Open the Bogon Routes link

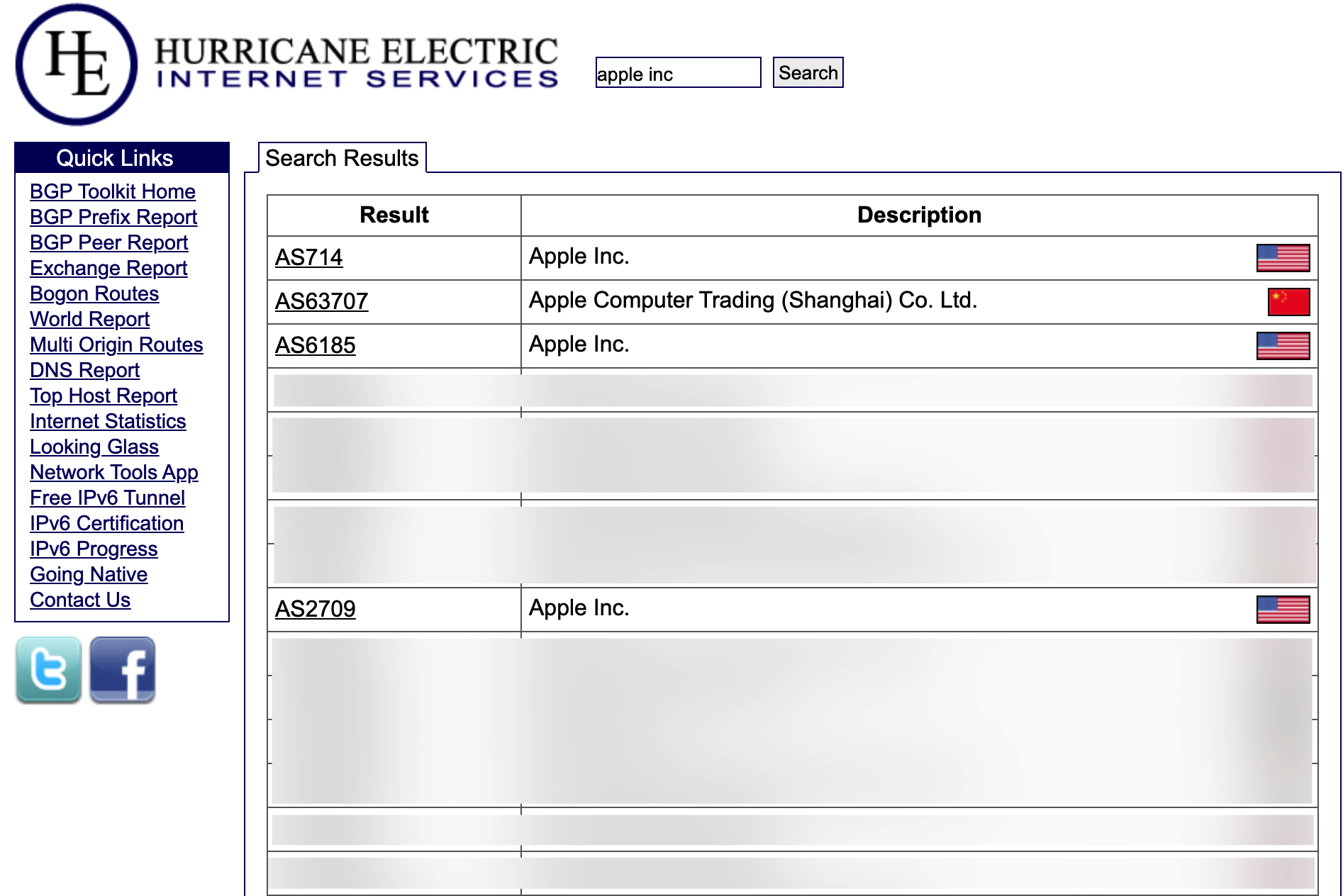pos(94,293)
